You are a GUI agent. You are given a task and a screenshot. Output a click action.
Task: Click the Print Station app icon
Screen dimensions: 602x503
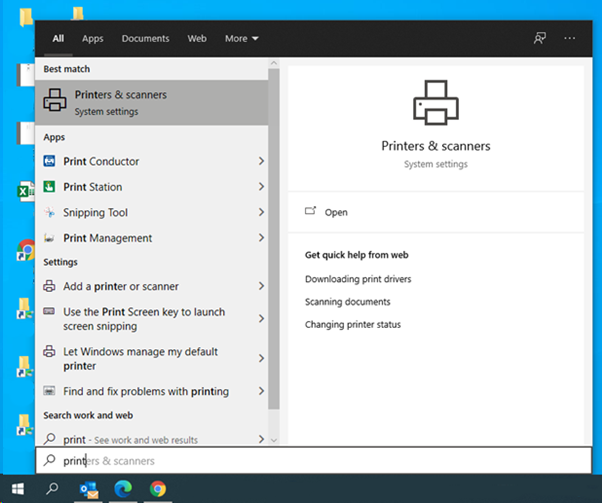(x=50, y=187)
